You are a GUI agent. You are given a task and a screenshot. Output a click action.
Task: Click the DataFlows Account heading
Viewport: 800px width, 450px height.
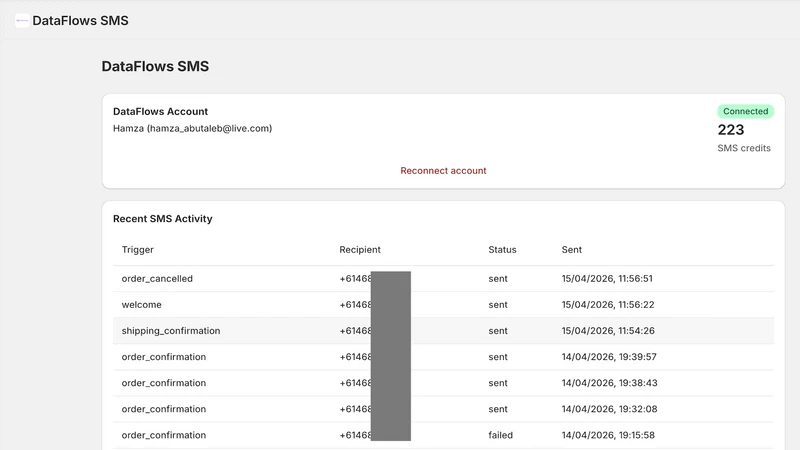(160, 112)
